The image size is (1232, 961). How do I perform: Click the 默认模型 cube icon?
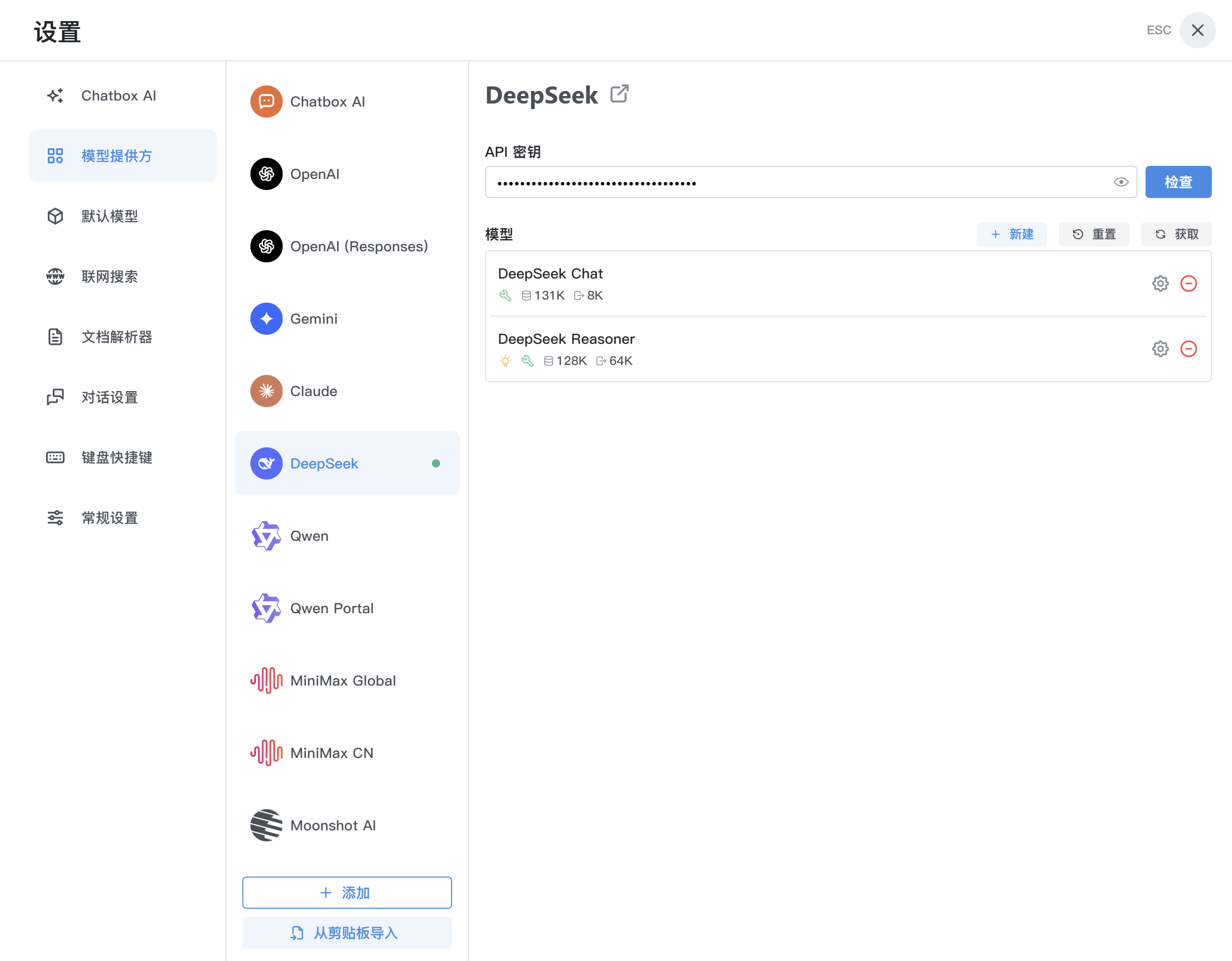(x=55, y=216)
